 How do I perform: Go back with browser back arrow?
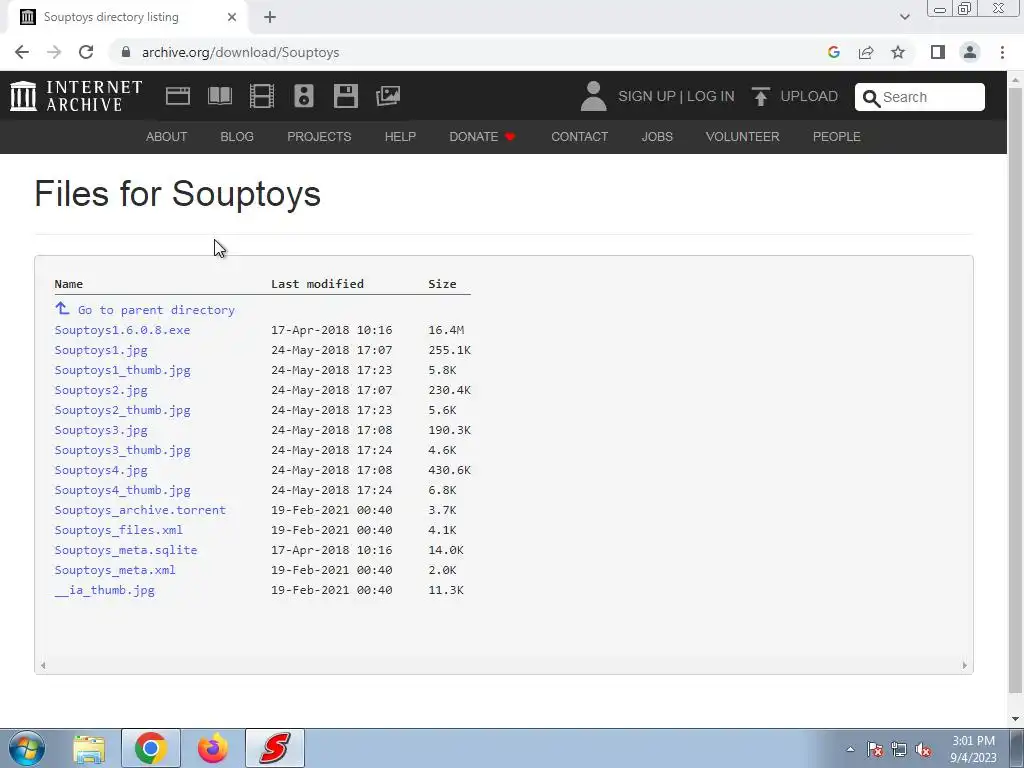(22, 52)
